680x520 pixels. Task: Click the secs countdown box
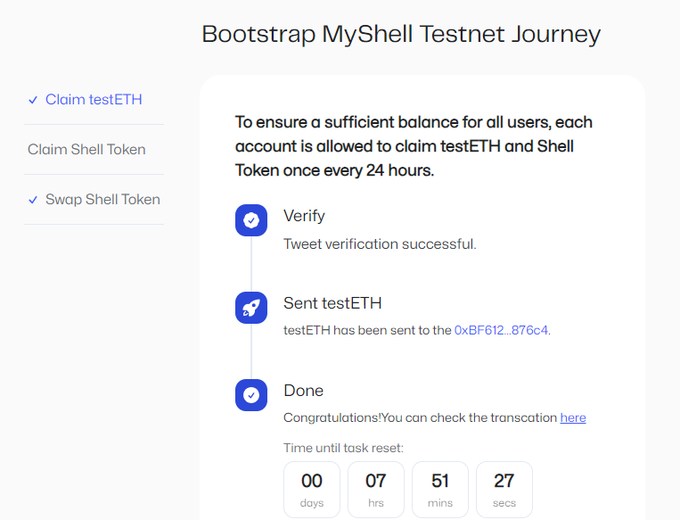click(504, 489)
